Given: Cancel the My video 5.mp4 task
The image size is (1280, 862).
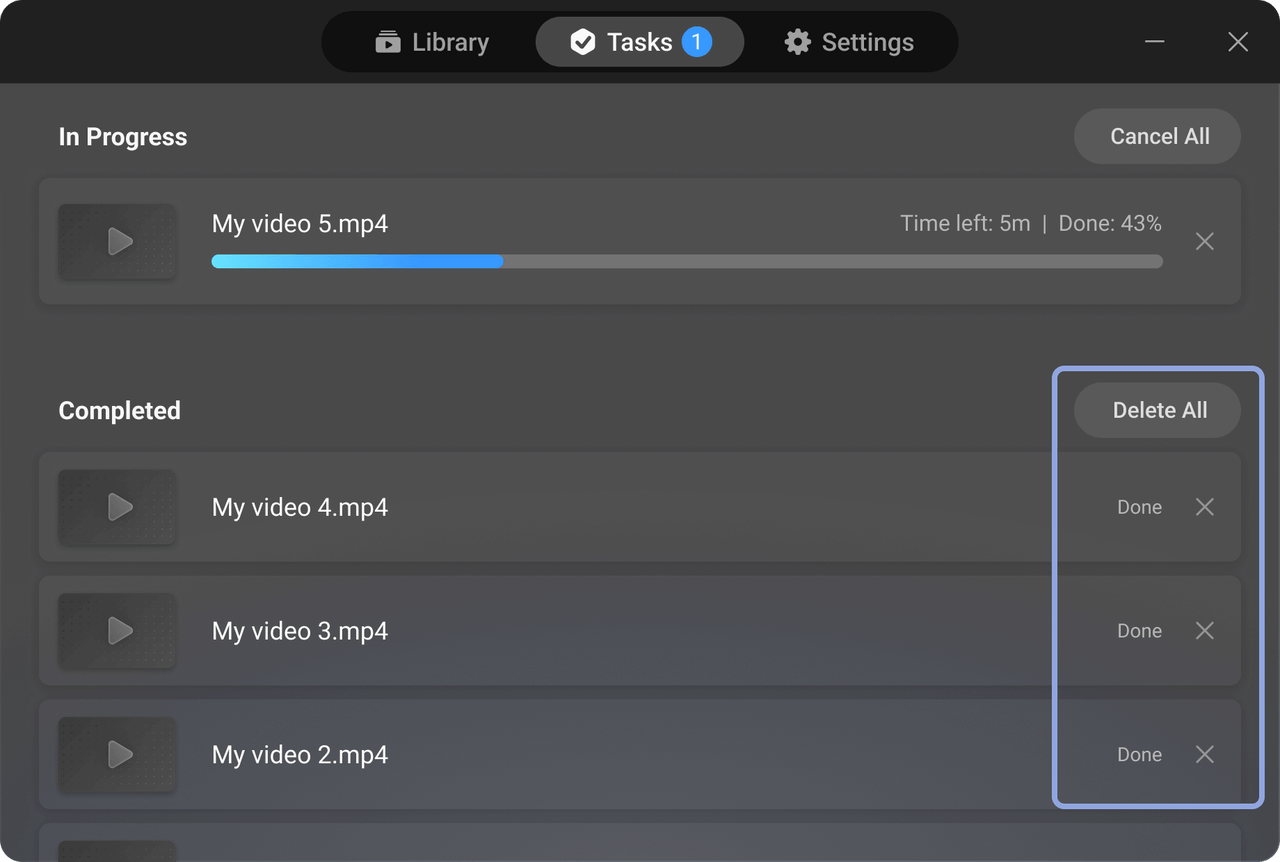Looking at the screenshot, I should tap(1205, 242).
